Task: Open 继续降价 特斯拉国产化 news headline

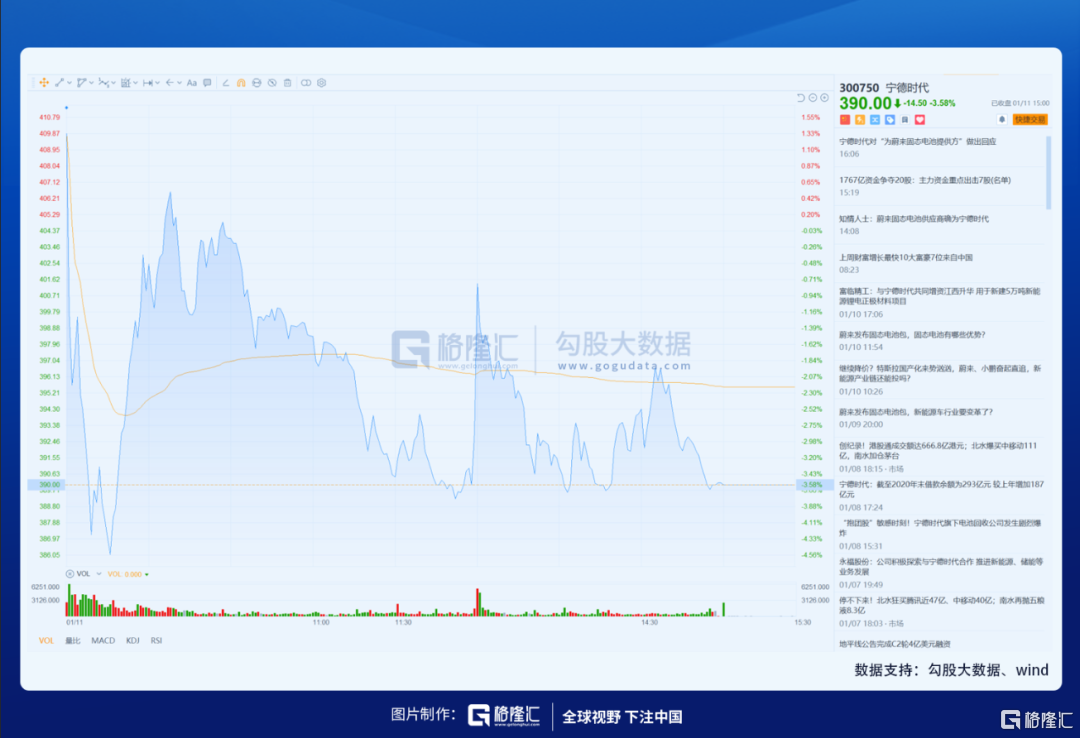Action: [940, 373]
